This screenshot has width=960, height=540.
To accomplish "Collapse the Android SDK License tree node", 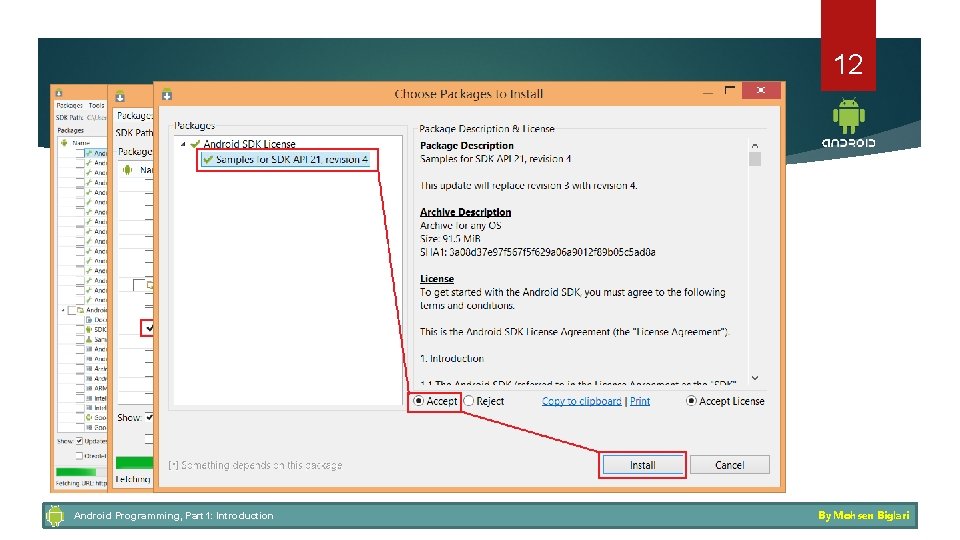I will click(183, 144).
